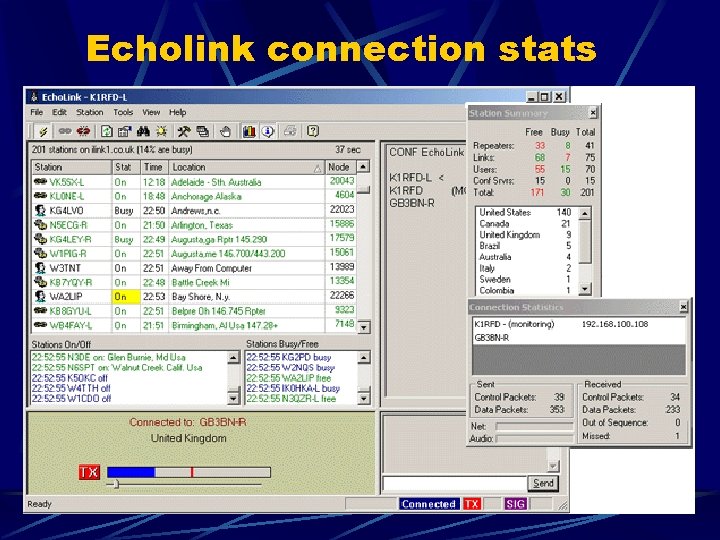This screenshot has width=720, height=540.
Task: Click the red Disconnect toolbar icon
Action: pyautogui.click(x=83, y=132)
